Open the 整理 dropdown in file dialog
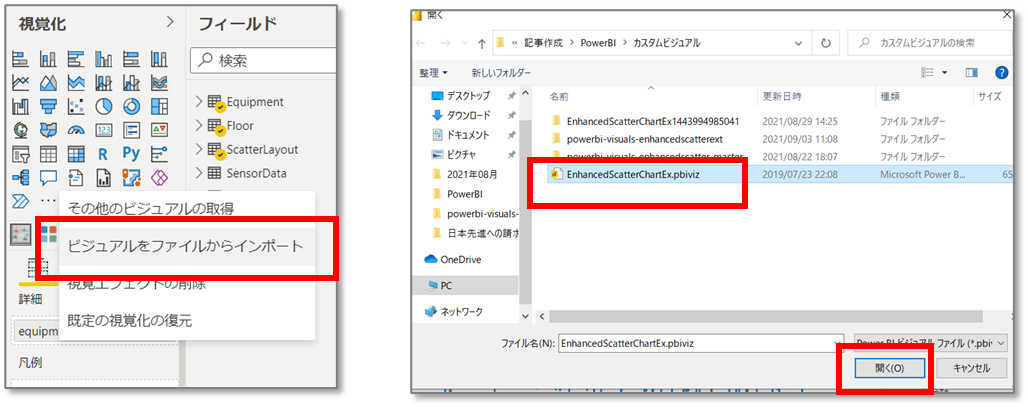Screen dimensions: 1028x407 click(434, 72)
